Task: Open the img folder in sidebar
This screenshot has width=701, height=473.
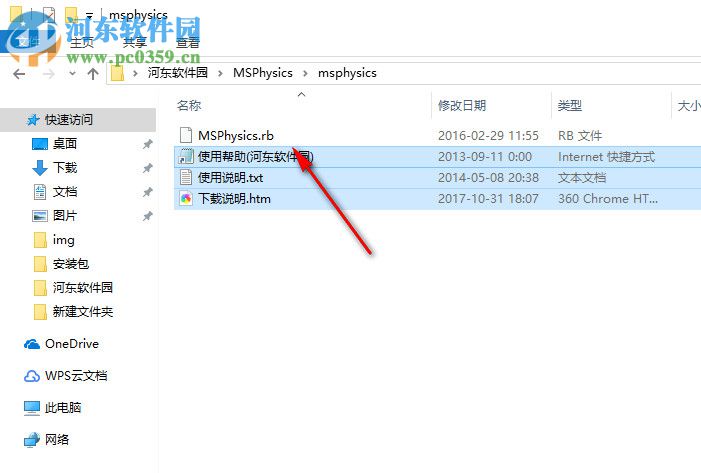Action: pyautogui.click(x=63, y=240)
